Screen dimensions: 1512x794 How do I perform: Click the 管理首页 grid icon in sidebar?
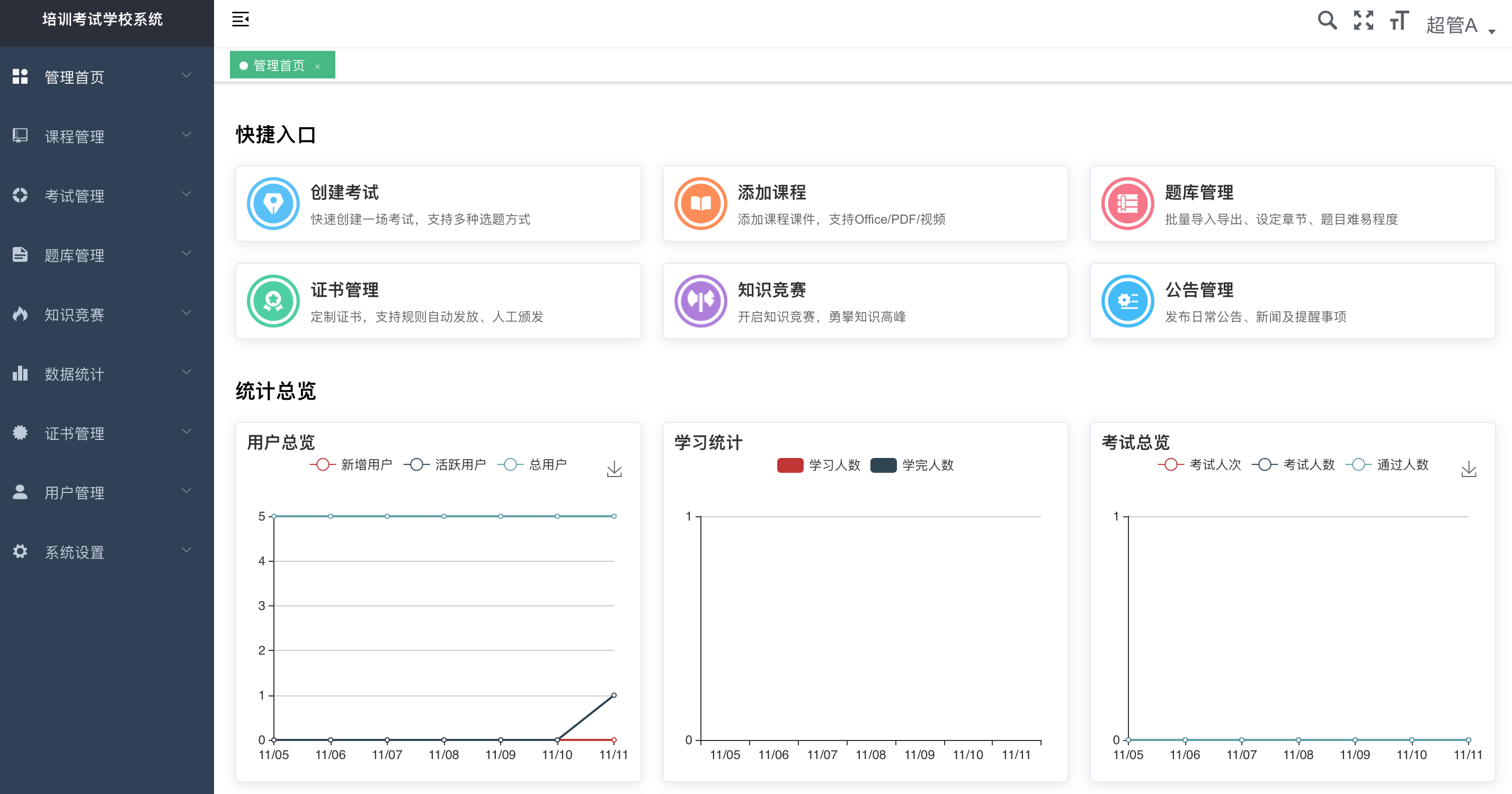point(20,76)
